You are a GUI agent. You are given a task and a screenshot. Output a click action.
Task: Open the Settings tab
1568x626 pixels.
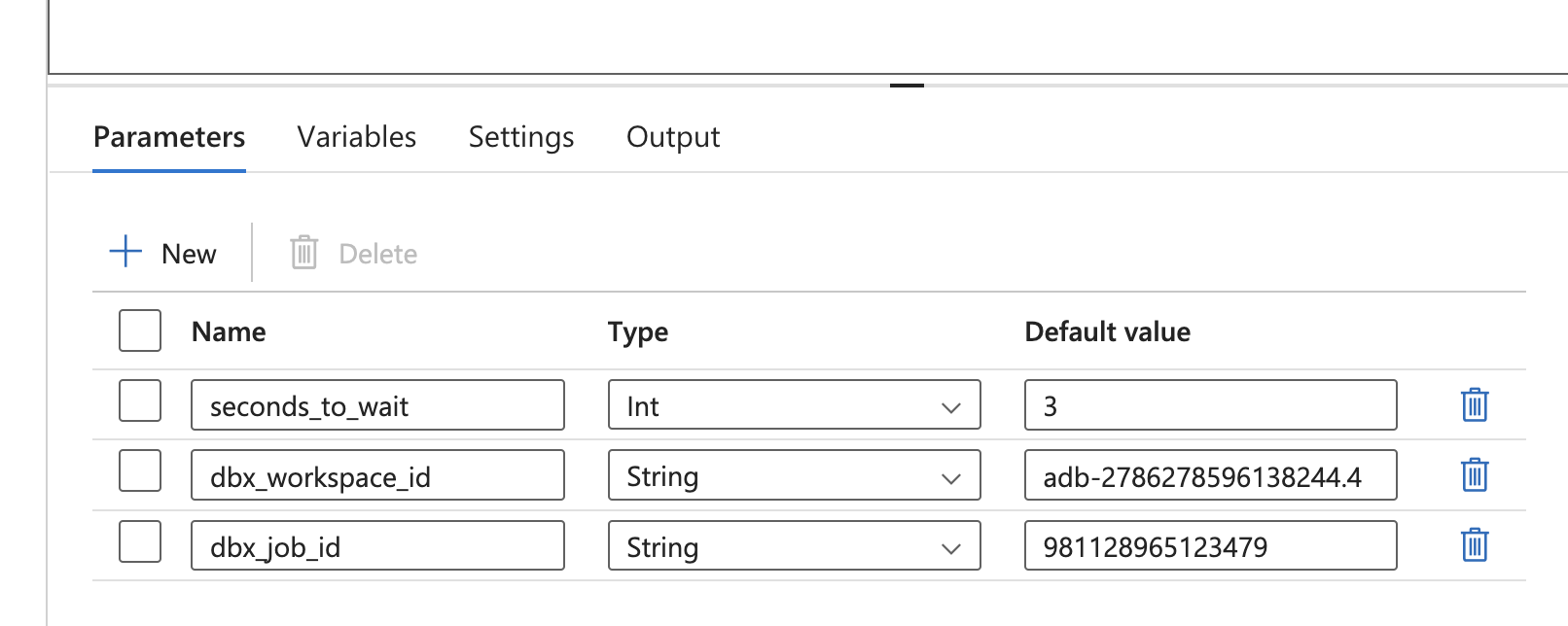coord(520,137)
